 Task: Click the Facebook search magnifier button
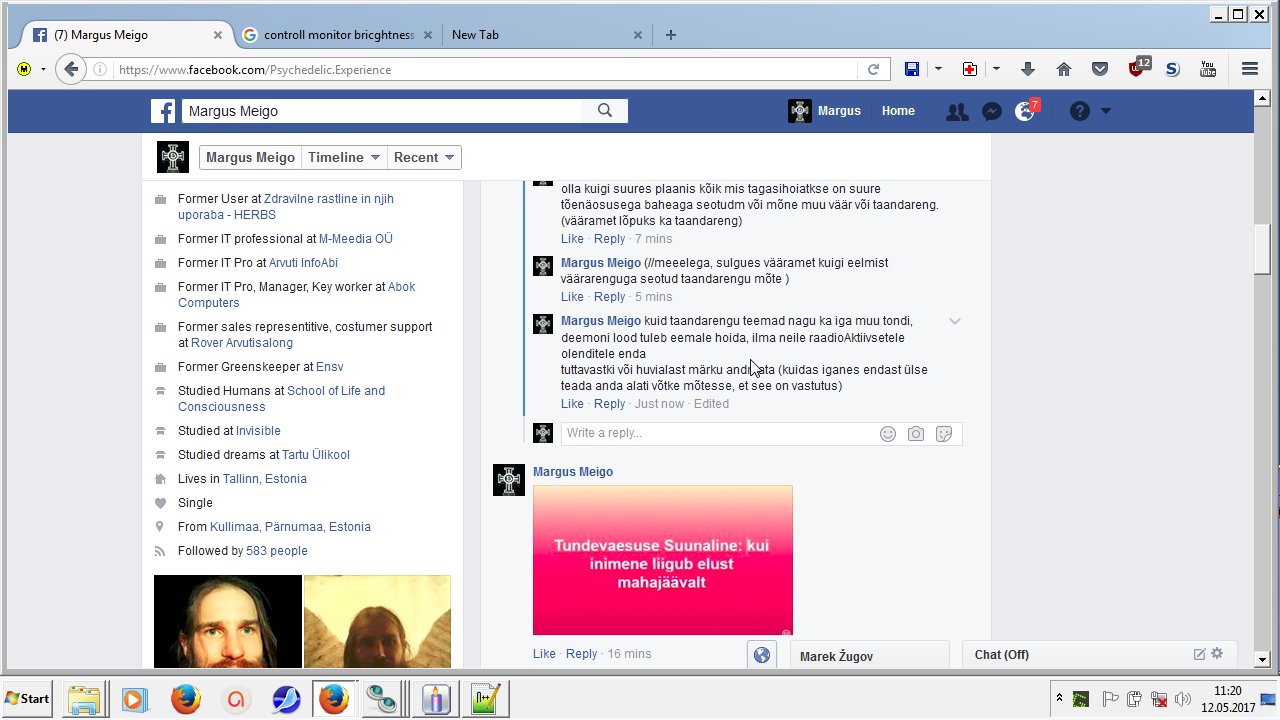click(x=605, y=111)
